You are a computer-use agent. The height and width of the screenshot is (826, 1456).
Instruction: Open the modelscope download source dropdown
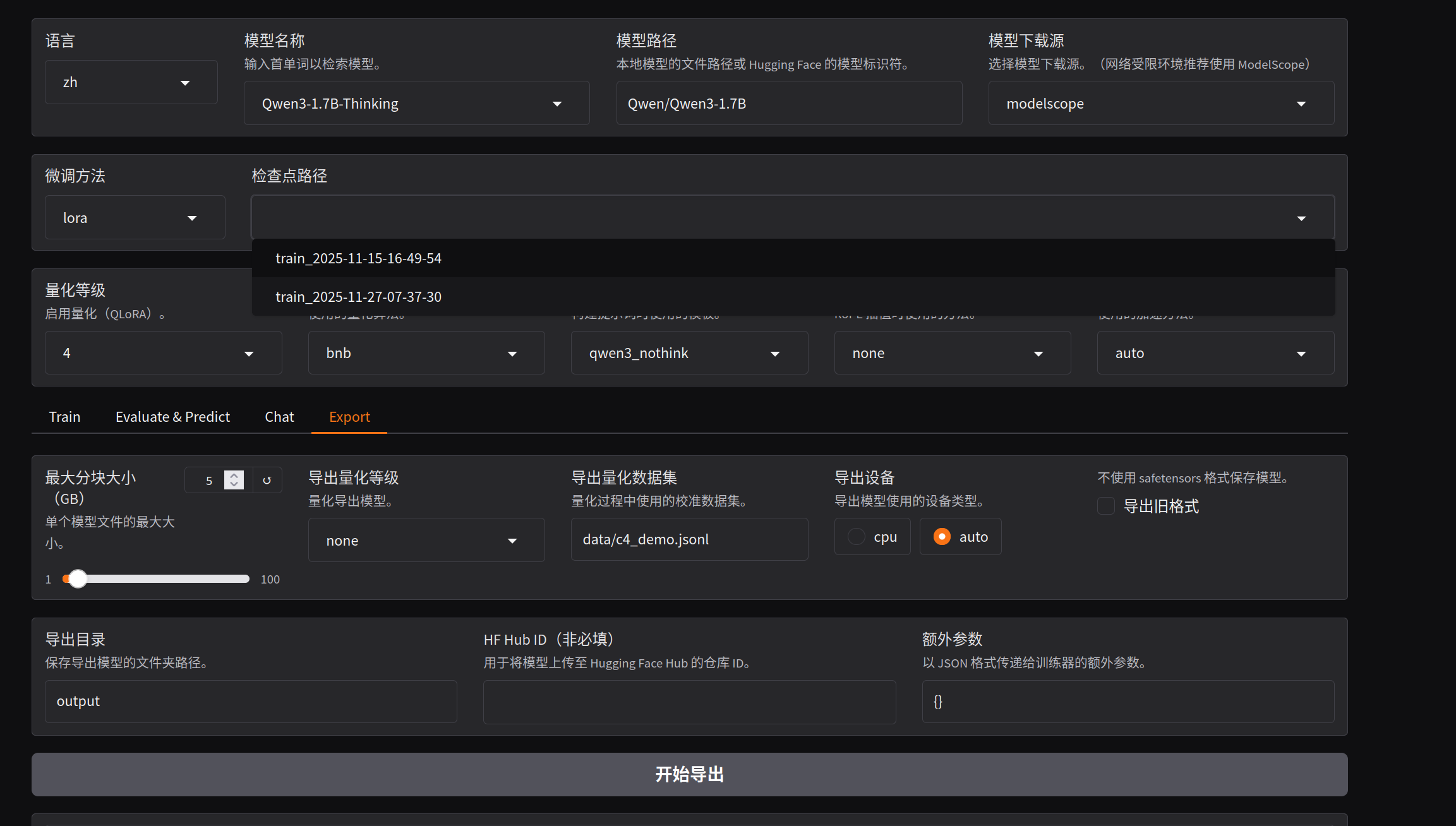click(x=1301, y=104)
